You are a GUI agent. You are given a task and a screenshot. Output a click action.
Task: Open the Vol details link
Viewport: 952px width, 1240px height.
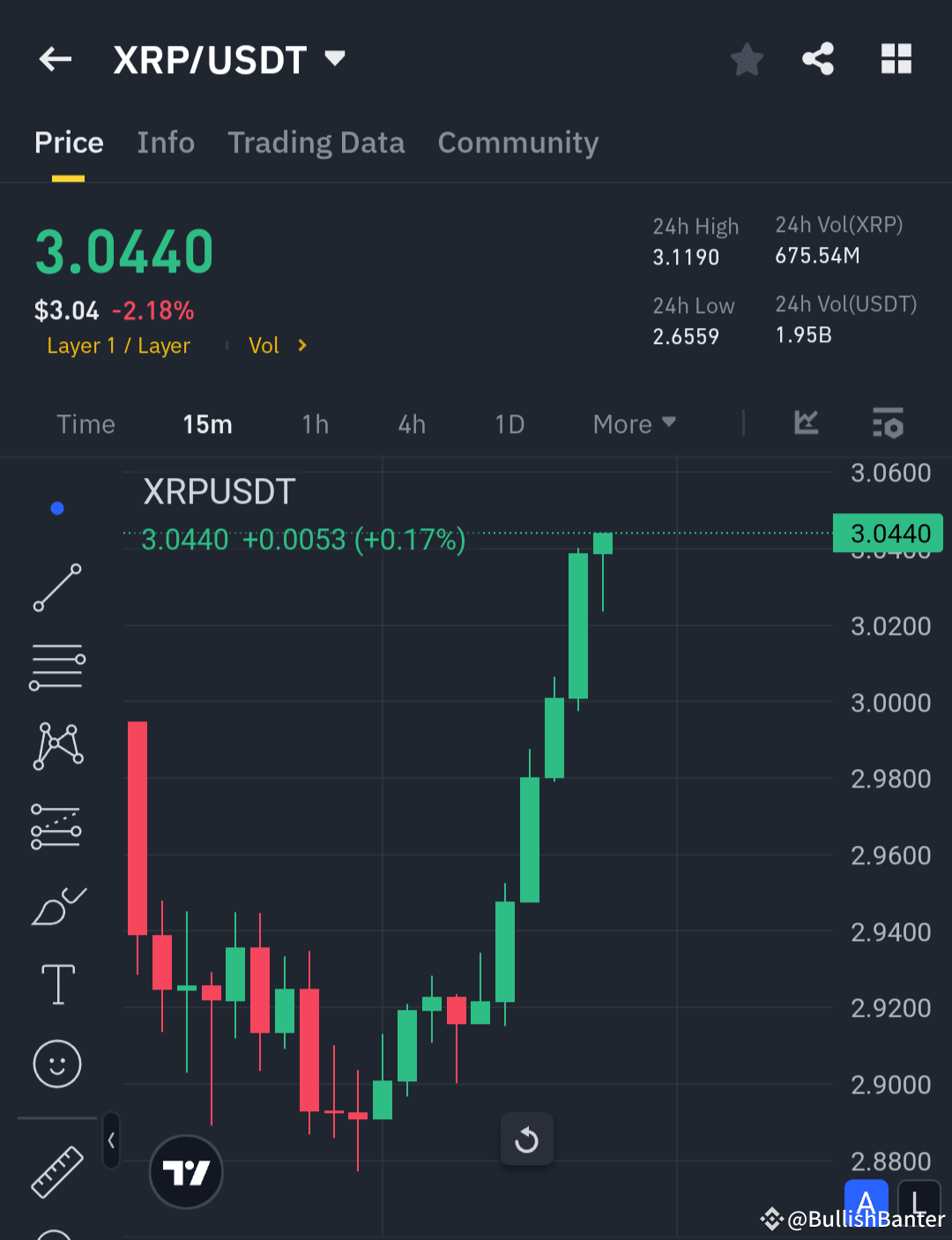click(x=278, y=345)
